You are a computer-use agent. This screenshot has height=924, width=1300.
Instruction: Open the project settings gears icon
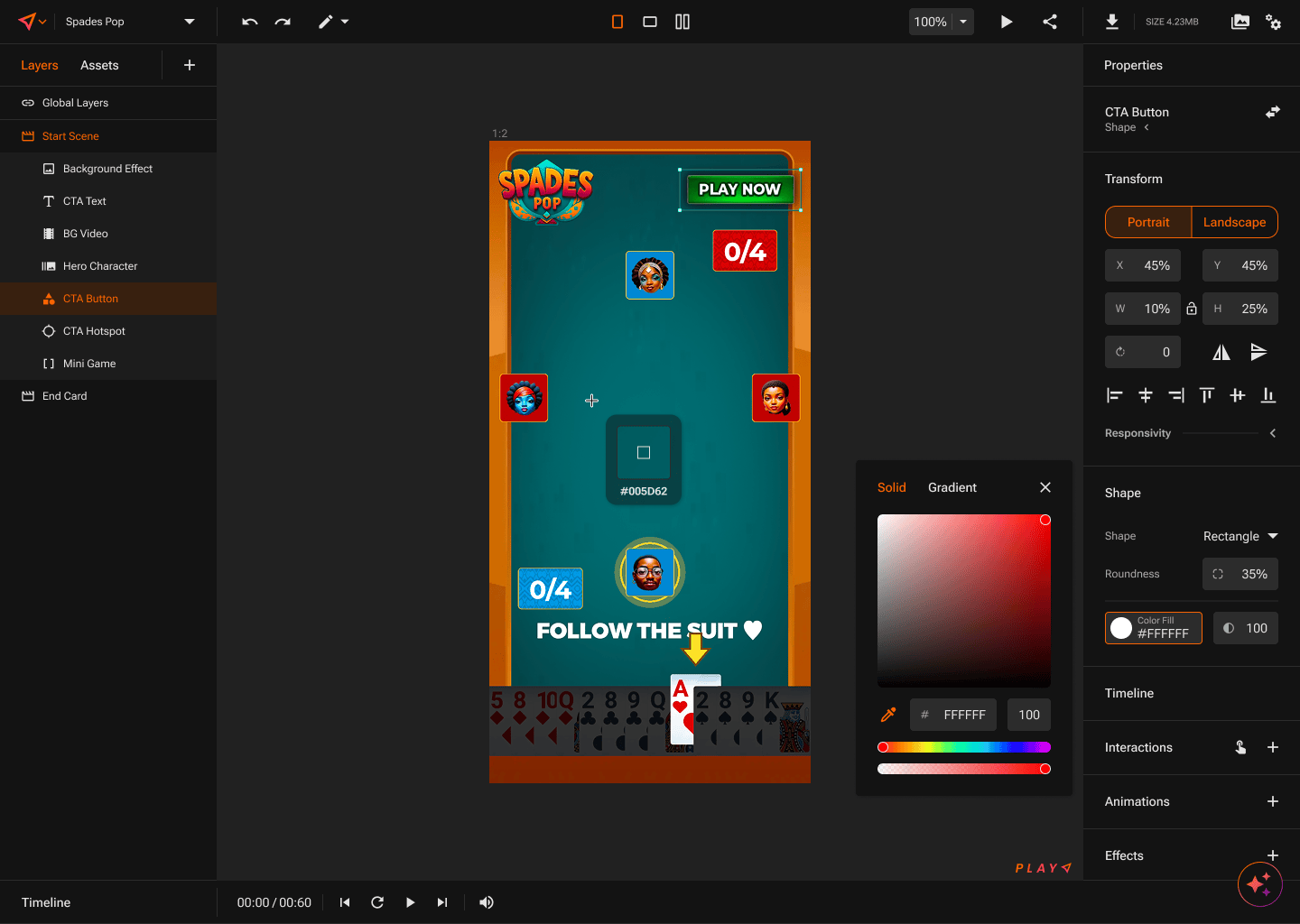pos(1274,22)
